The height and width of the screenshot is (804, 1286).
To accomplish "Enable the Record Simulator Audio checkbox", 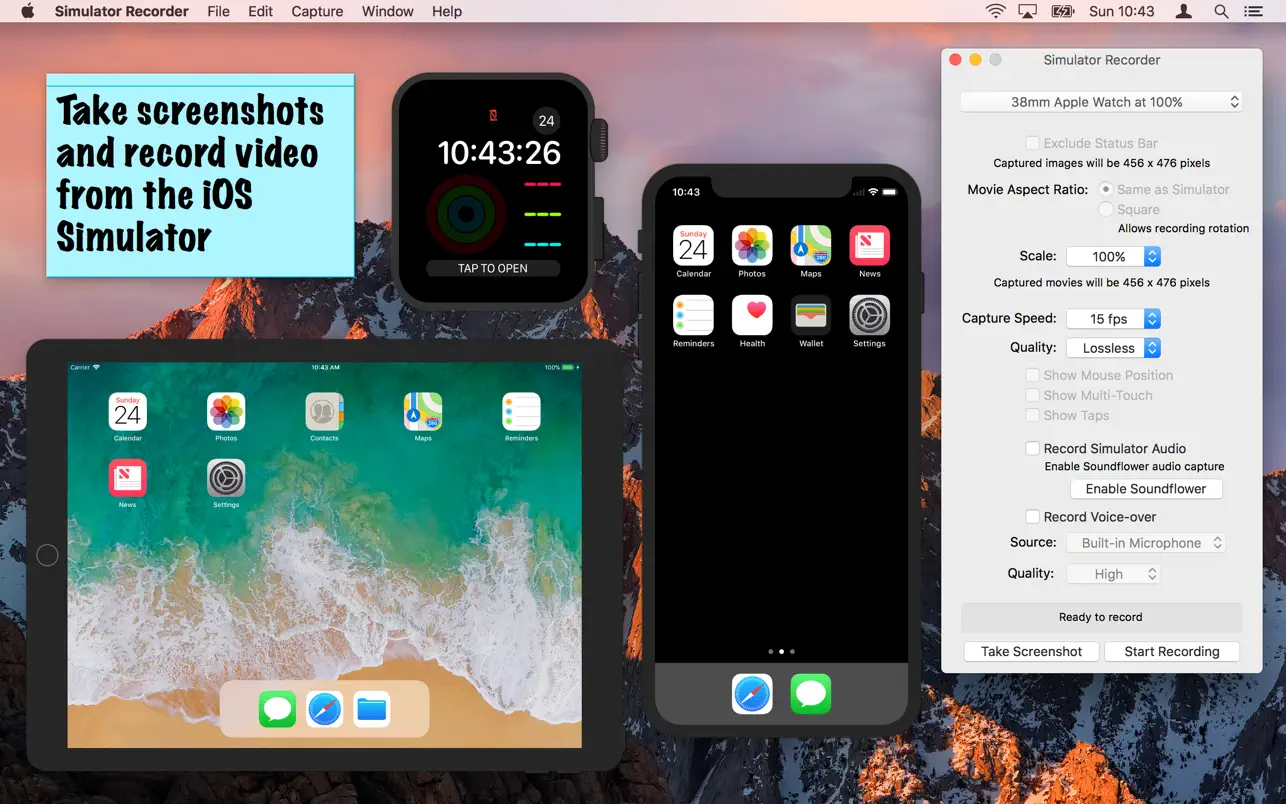I will point(1032,448).
